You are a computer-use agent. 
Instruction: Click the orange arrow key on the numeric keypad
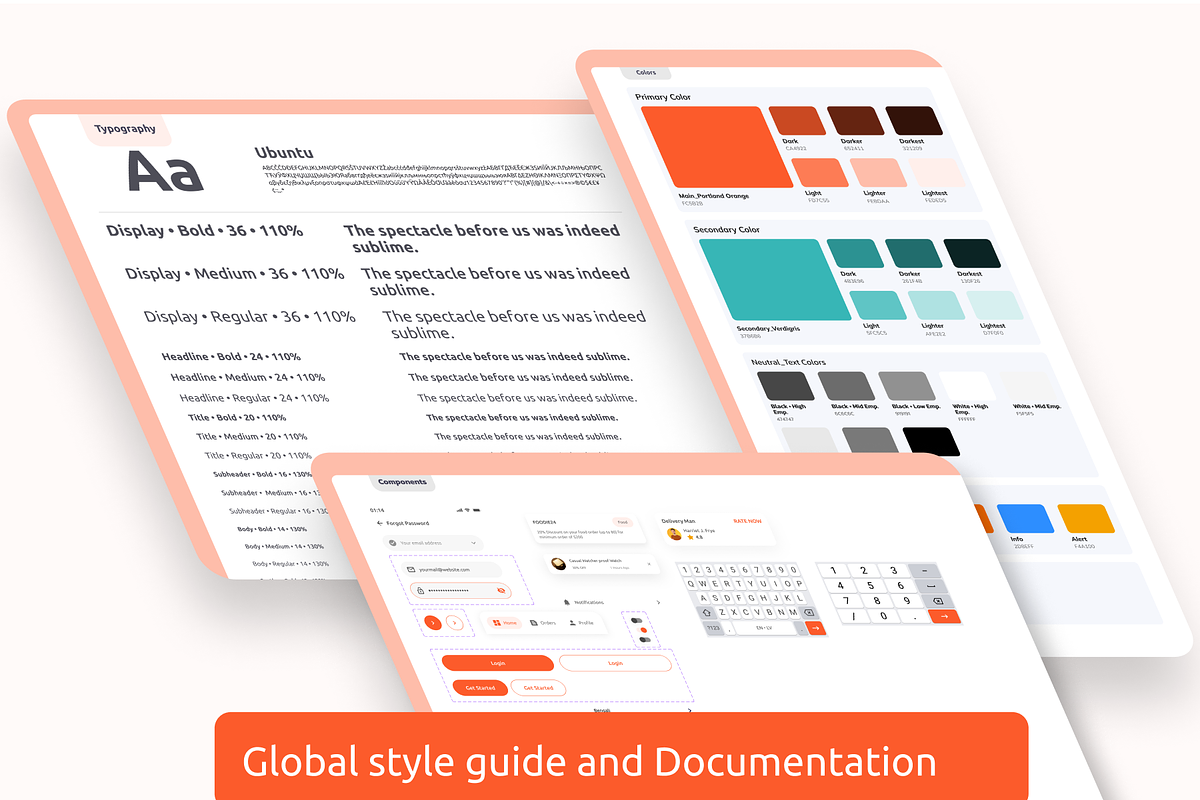coord(944,616)
